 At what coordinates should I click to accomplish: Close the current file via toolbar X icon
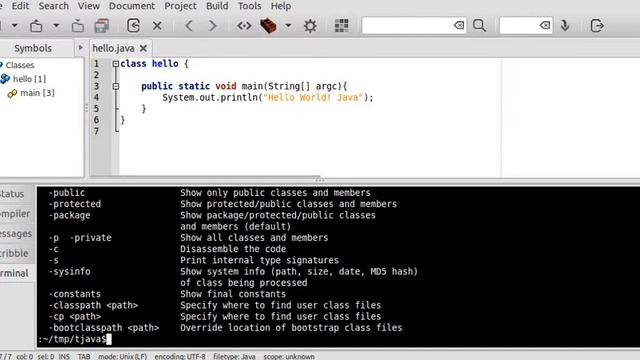pos(157,26)
